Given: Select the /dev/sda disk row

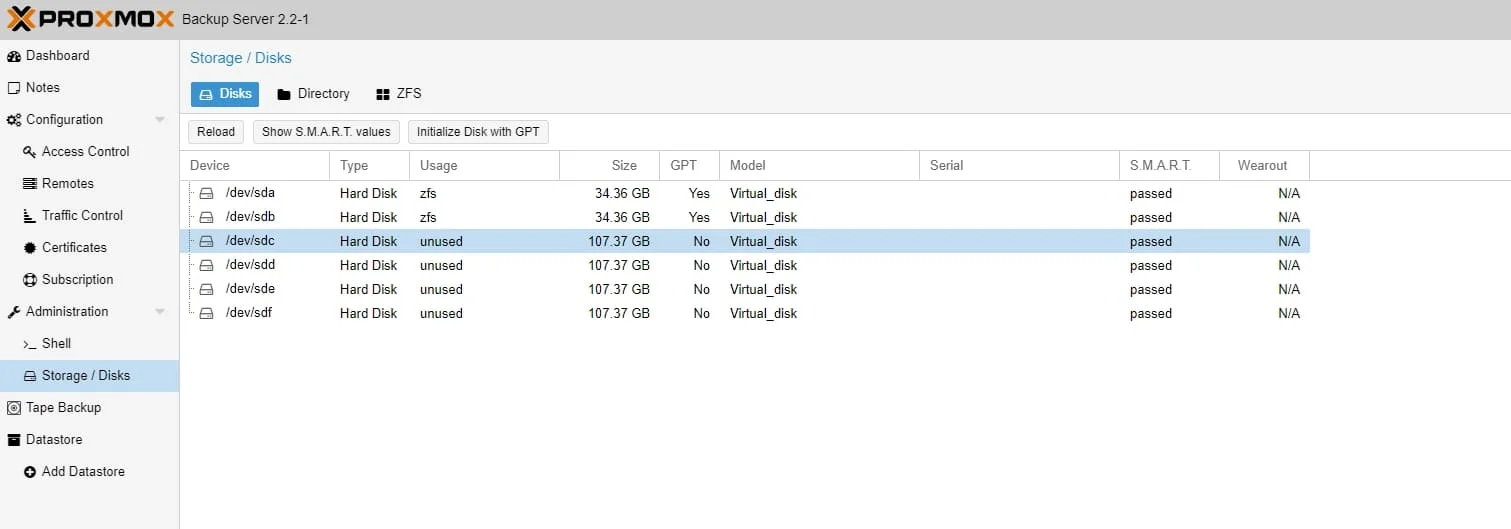Looking at the screenshot, I should [745, 193].
